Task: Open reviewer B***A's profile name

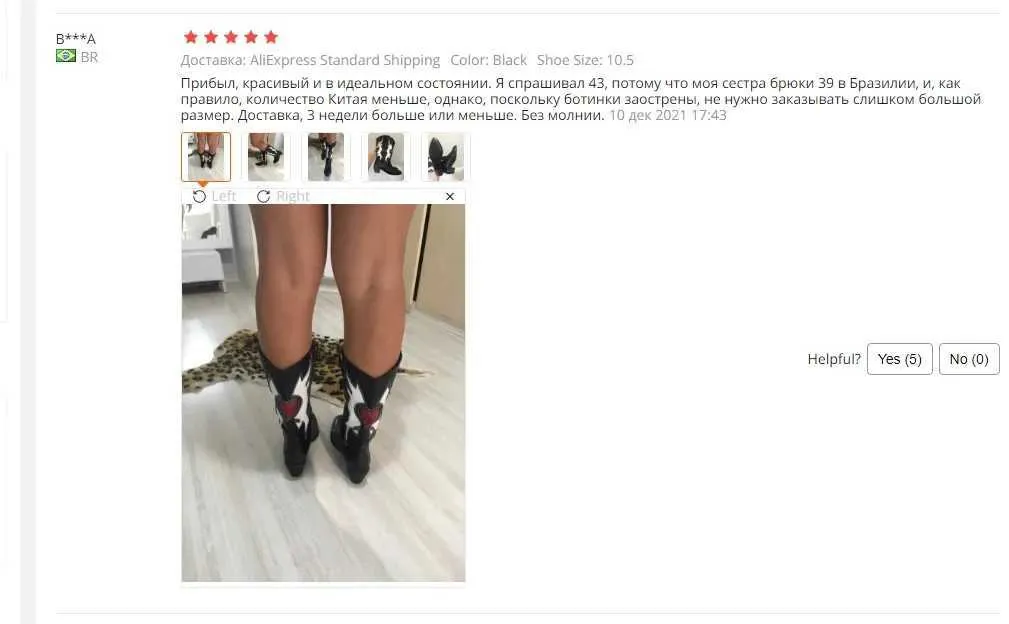Action: point(76,39)
